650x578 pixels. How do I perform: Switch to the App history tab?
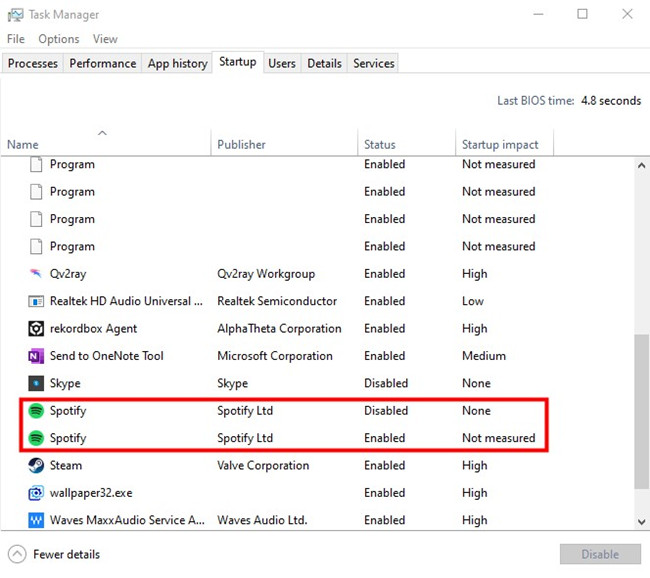(177, 63)
